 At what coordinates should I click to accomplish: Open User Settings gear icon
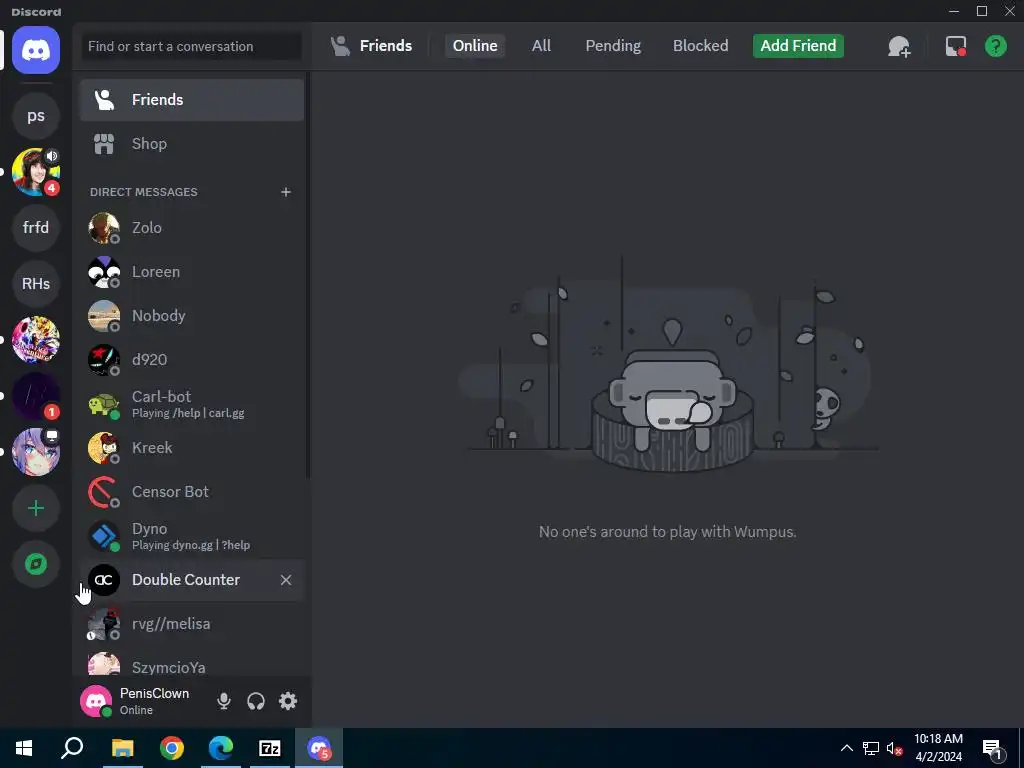288,701
